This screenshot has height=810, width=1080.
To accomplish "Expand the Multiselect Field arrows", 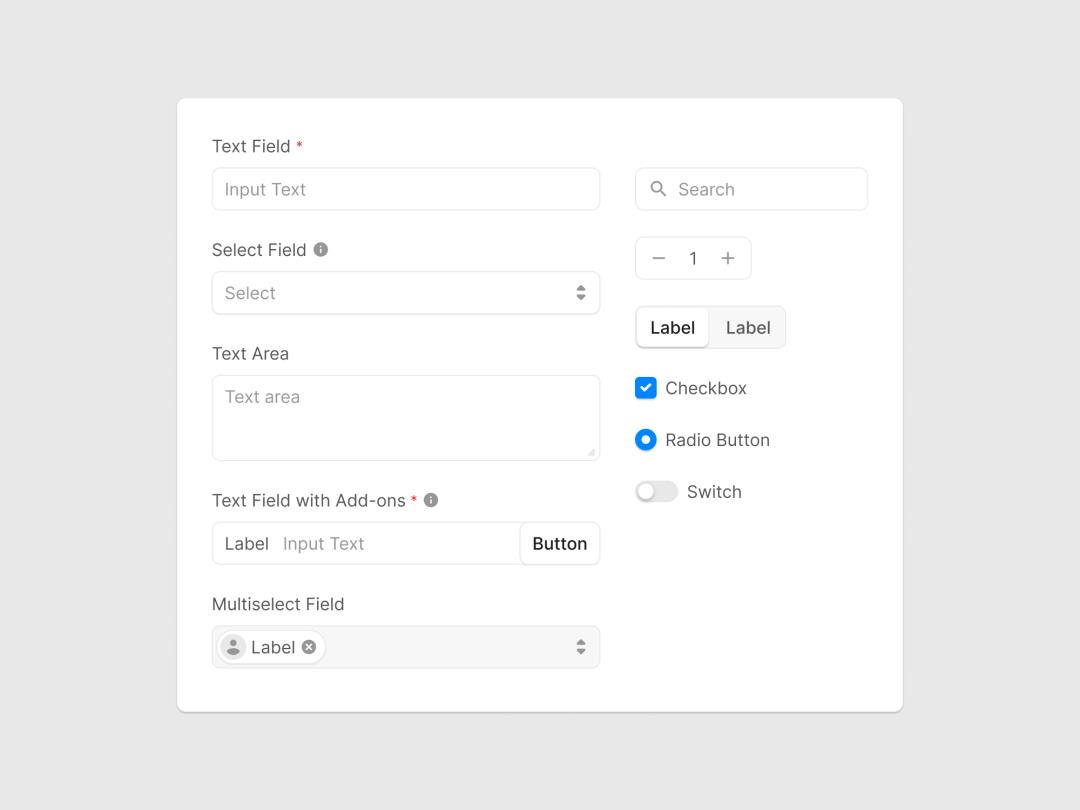I will (581, 647).
